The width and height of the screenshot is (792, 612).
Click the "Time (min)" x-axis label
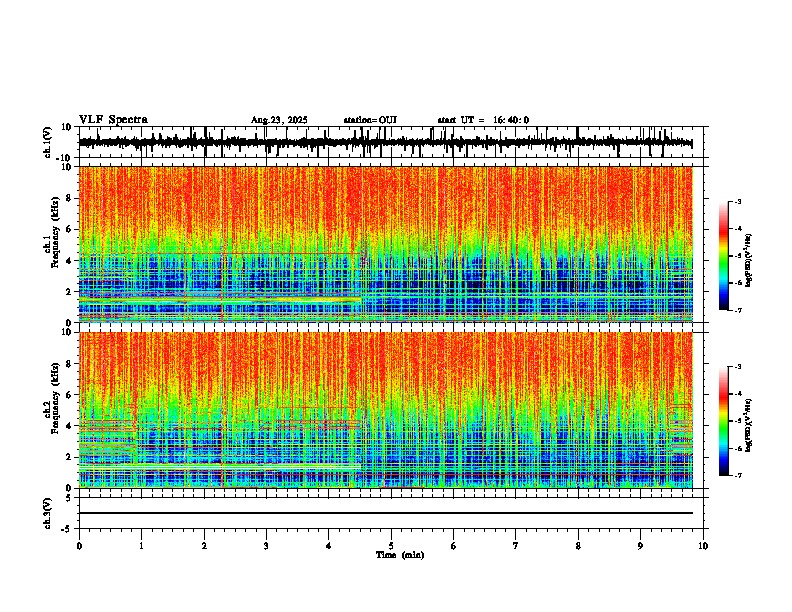[400, 555]
